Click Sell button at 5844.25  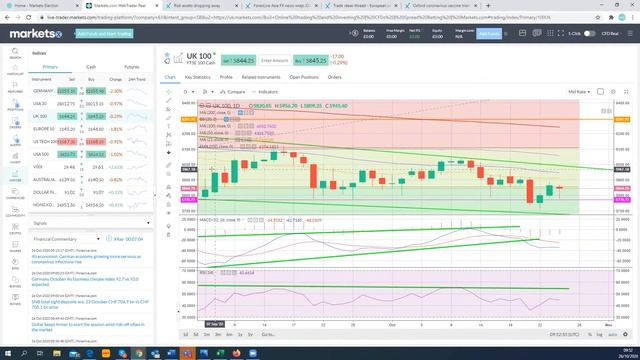(238, 60)
